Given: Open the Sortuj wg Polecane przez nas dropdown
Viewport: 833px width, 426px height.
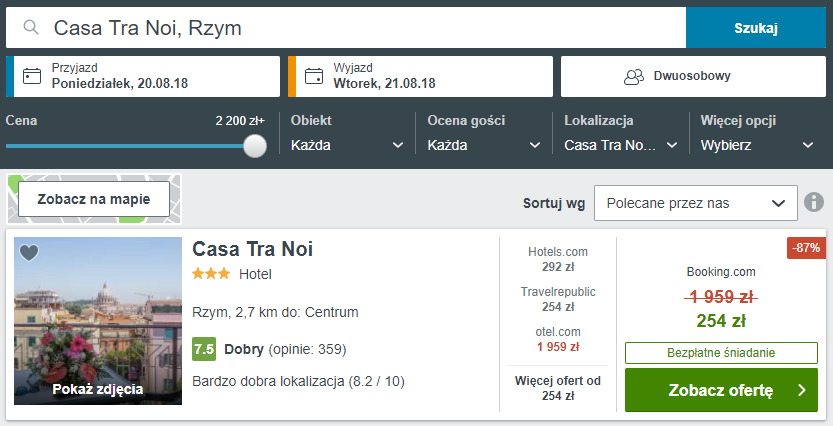Looking at the screenshot, I should (695, 203).
